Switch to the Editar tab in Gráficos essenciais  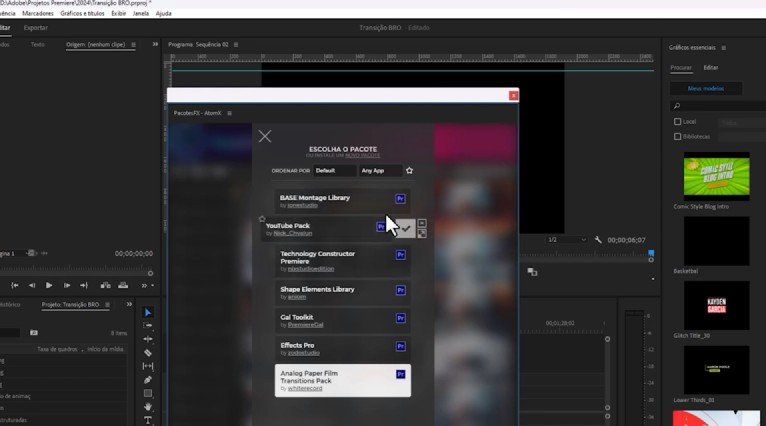click(711, 67)
